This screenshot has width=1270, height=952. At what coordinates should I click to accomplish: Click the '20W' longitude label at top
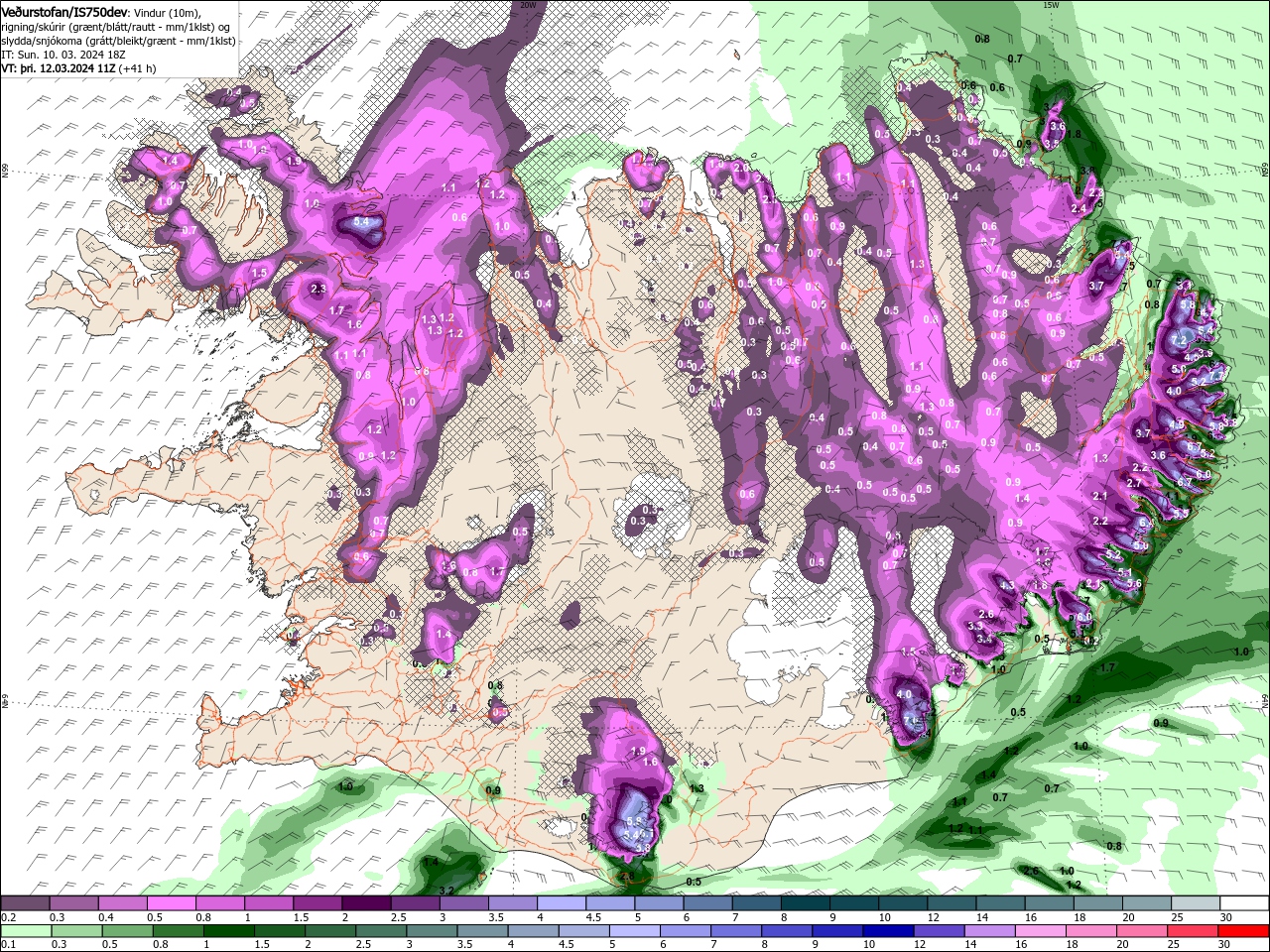pyautogui.click(x=528, y=5)
